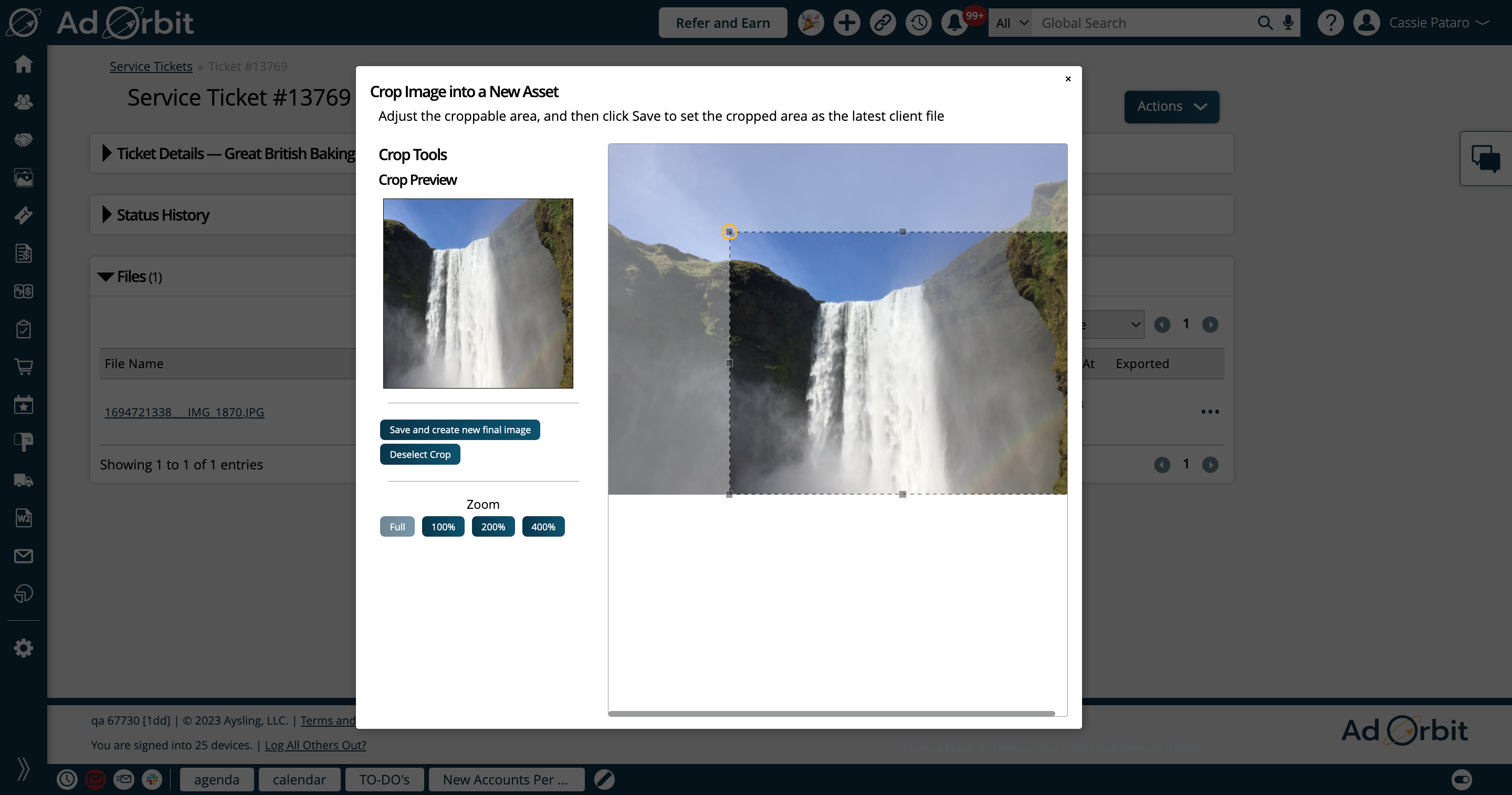1512x795 pixels.
Task: Set zoom to 200%
Action: [x=493, y=527]
